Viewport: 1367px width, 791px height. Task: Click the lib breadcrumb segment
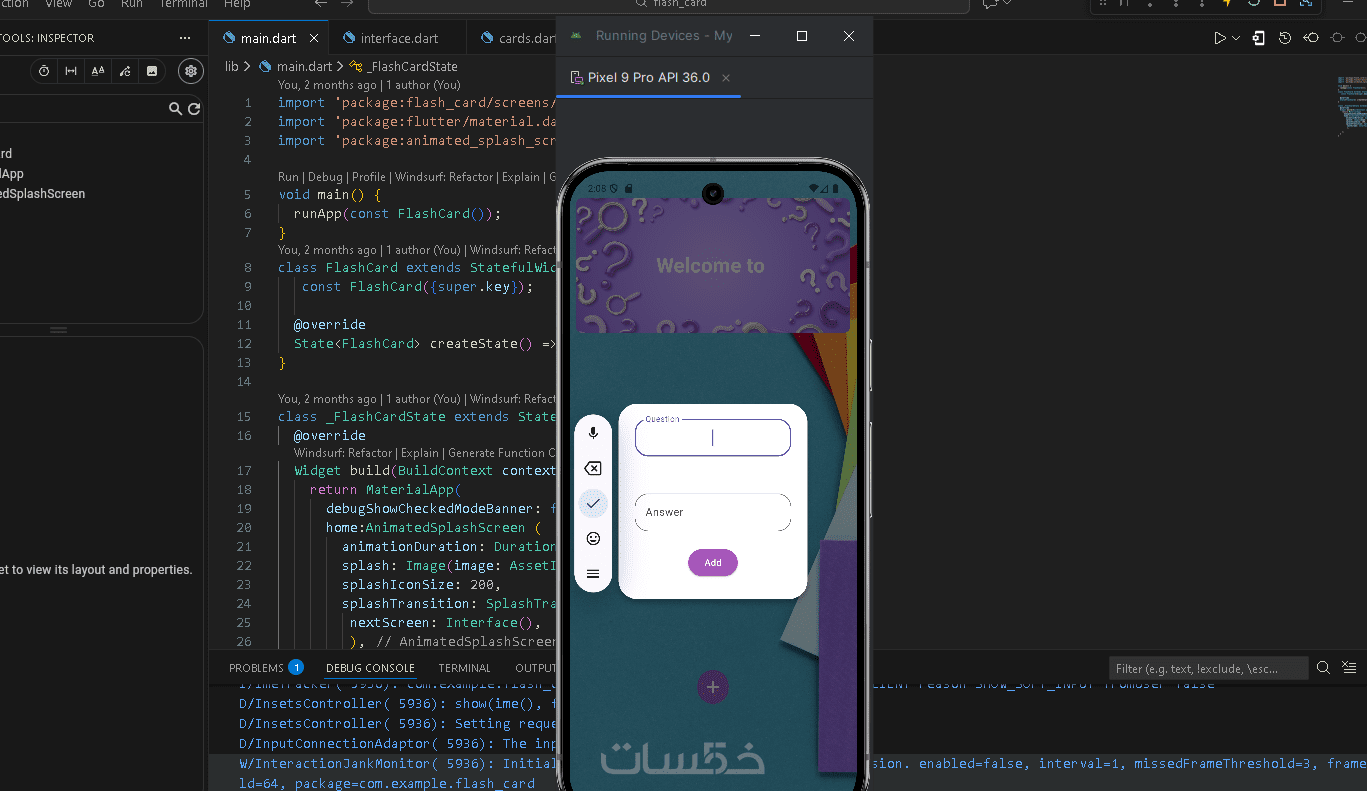[x=231, y=67]
